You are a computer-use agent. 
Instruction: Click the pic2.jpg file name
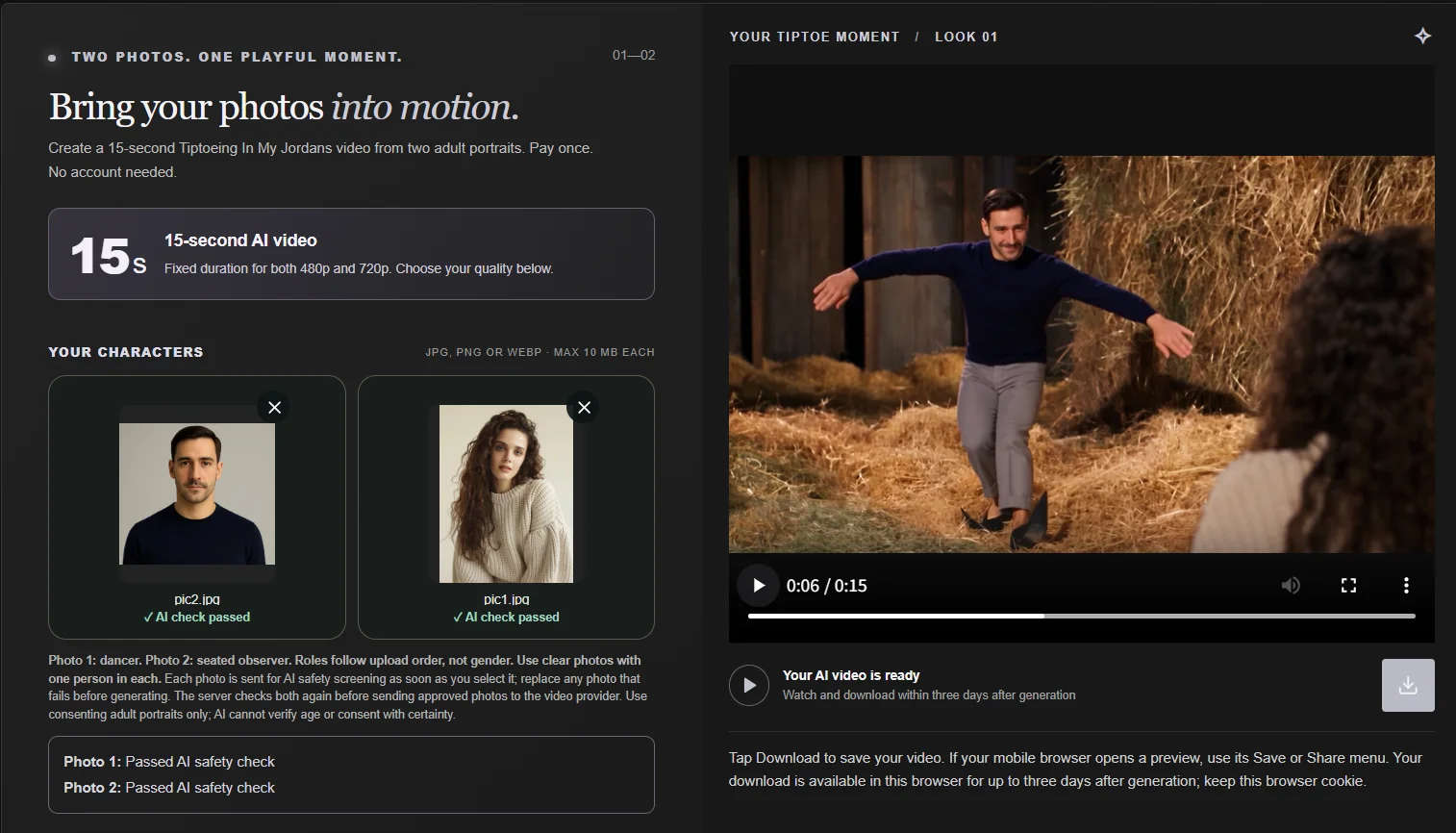197,599
